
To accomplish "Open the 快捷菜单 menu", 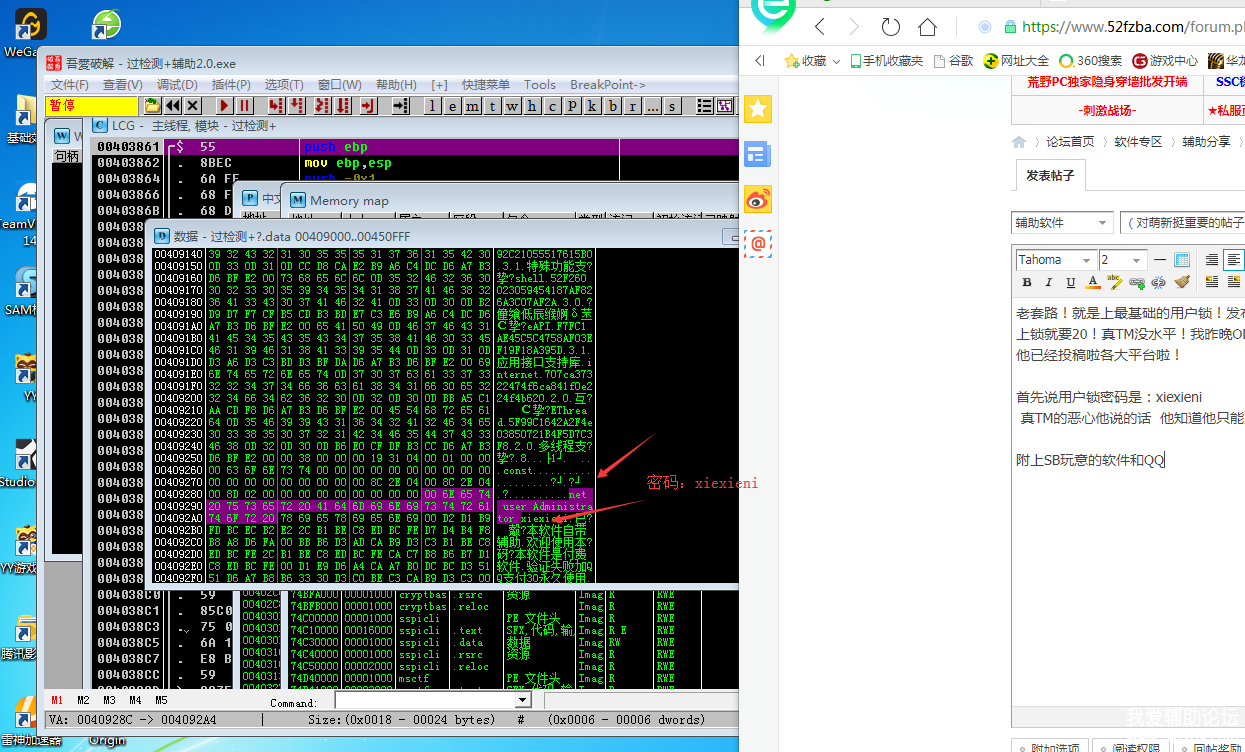I will (486, 85).
